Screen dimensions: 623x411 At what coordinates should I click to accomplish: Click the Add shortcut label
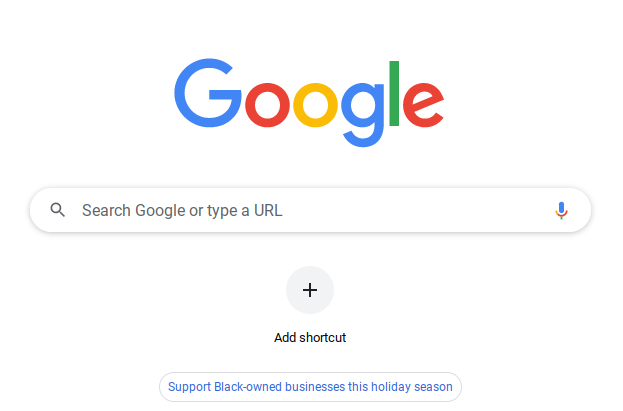[x=310, y=337]
